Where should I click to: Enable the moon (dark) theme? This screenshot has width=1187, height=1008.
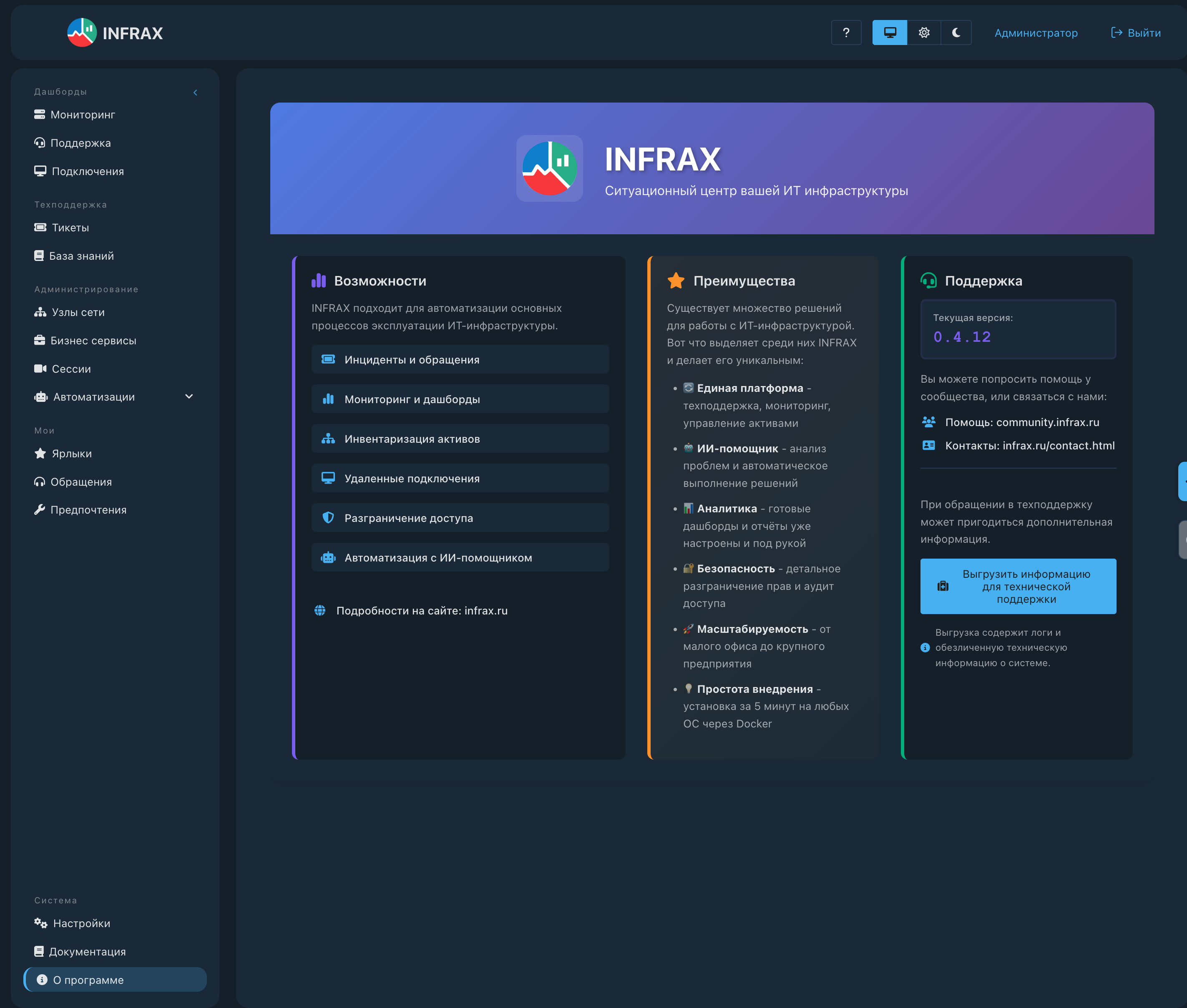coord(956,33)
